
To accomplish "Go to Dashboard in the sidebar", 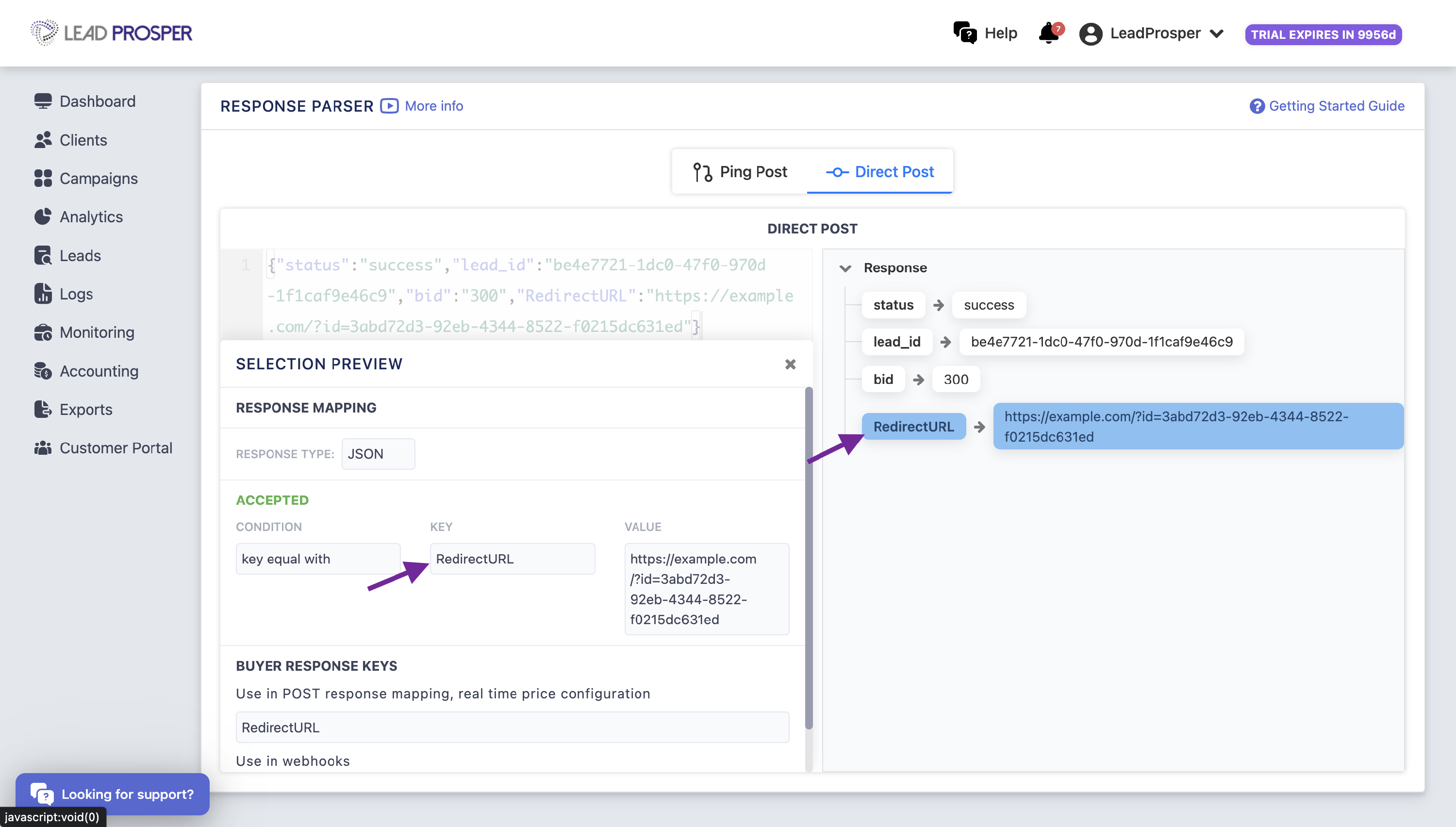I will tap(98, 101).
